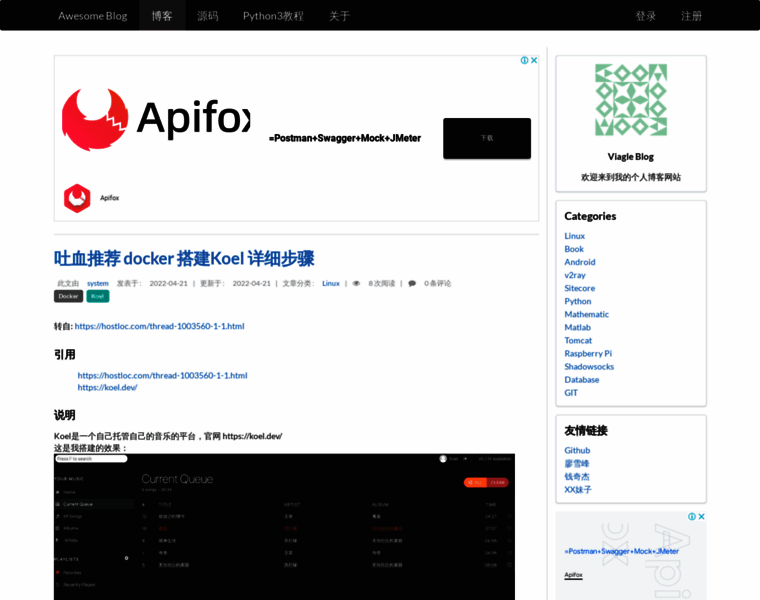Viewport: 760px width, 600px height.
Task: Open ad info icon on sidebar ad
Action: [692, 517]
